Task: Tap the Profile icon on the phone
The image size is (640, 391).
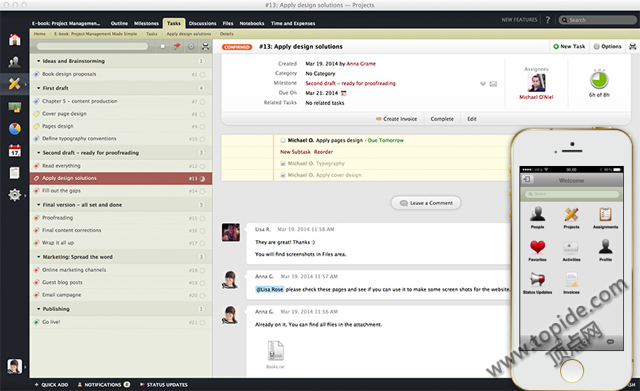Action: click(605, 247)
